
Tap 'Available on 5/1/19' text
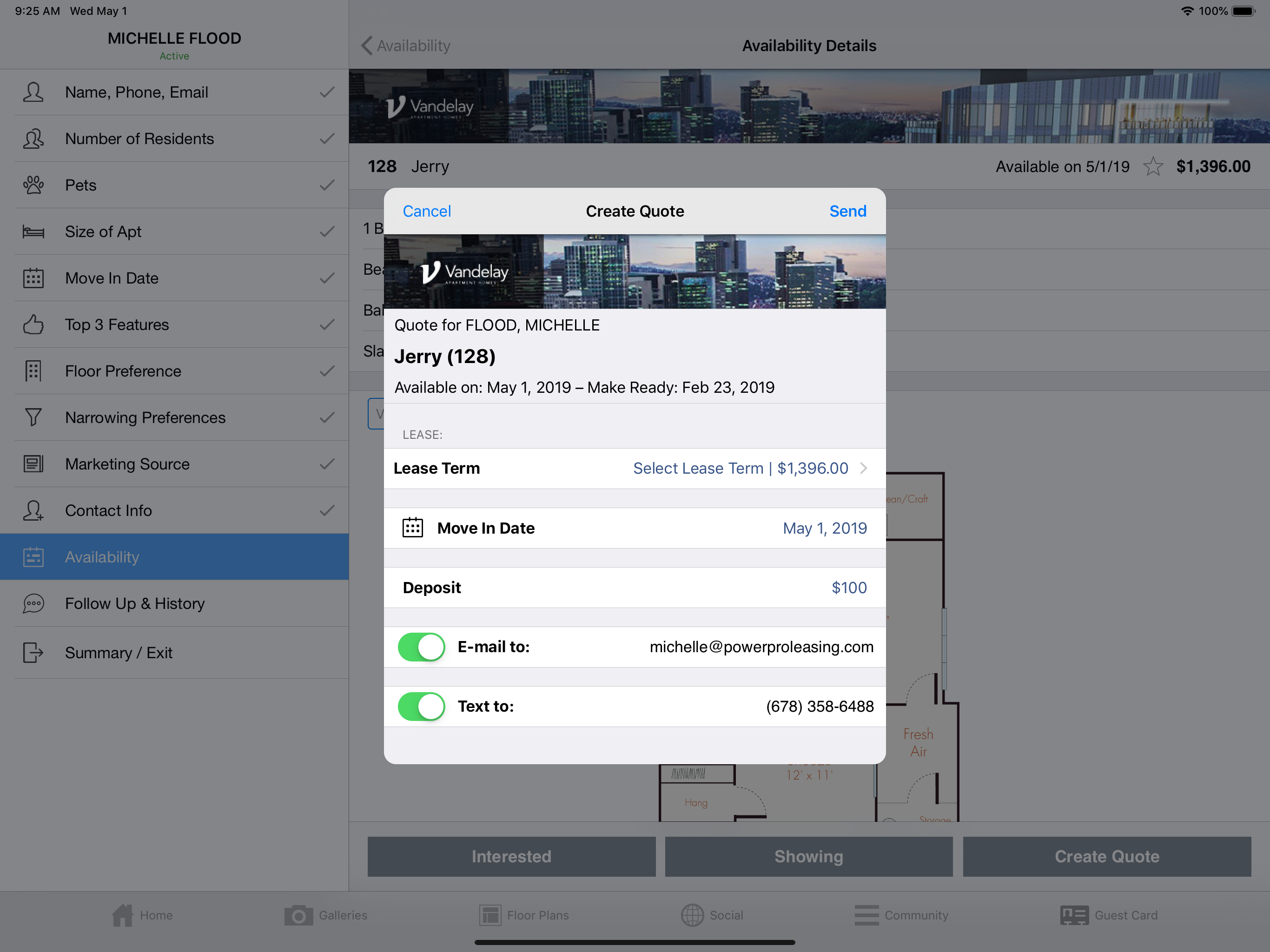click(1063, 166)
